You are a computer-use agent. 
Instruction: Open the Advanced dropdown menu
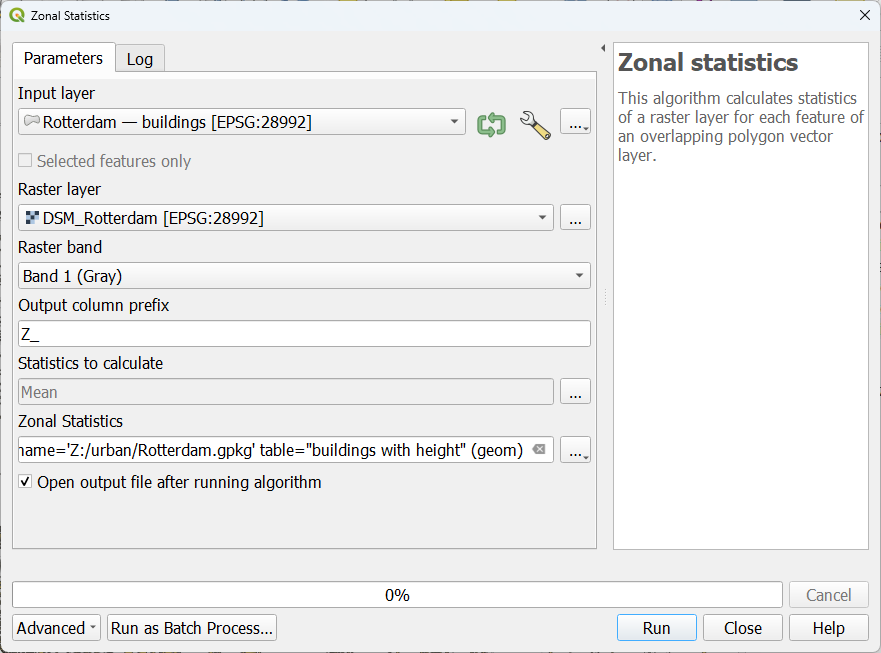click(x=57, y=628)
